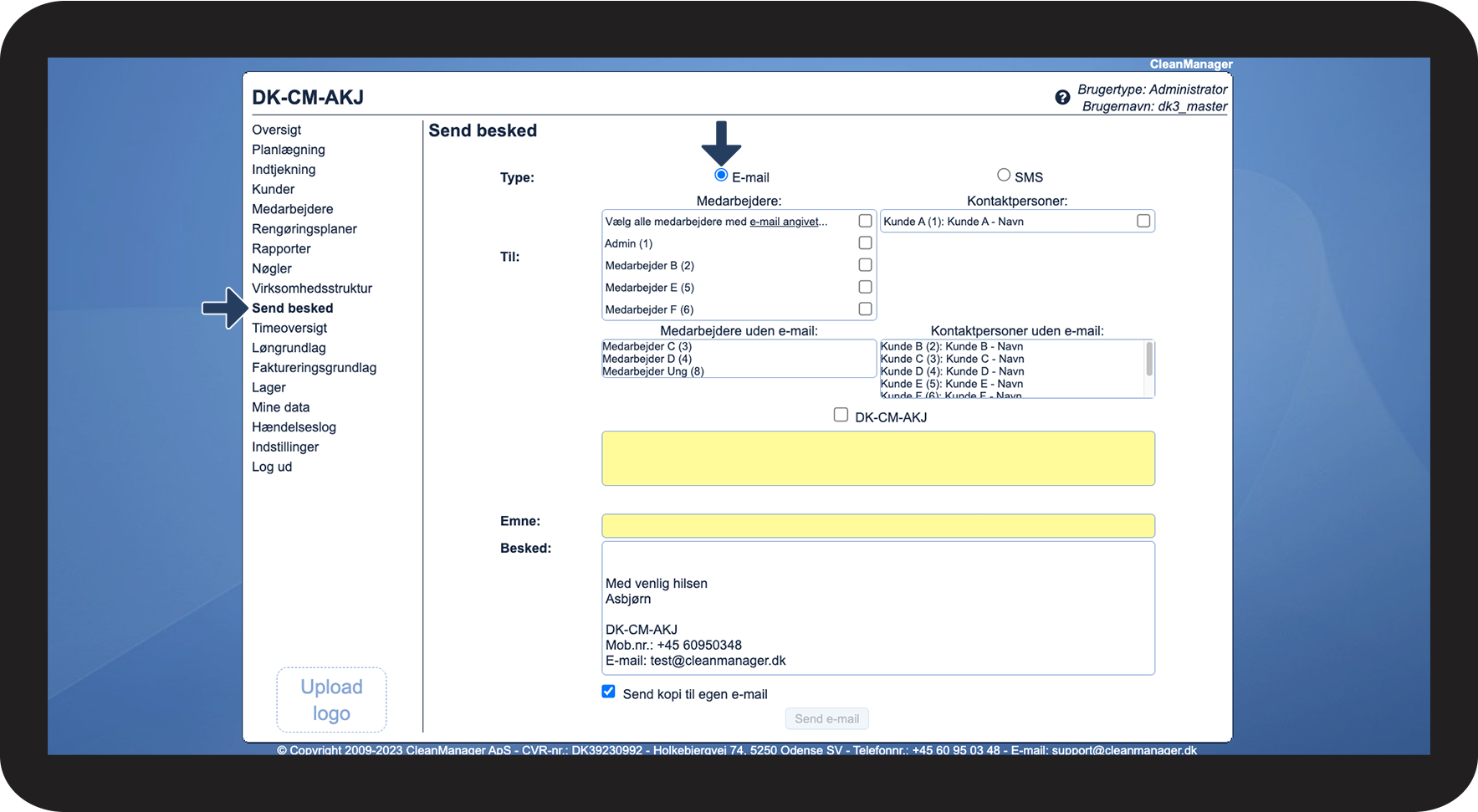
Task: Check the Admin (1) employee checkbox
Action: click(x=865, y=243)
